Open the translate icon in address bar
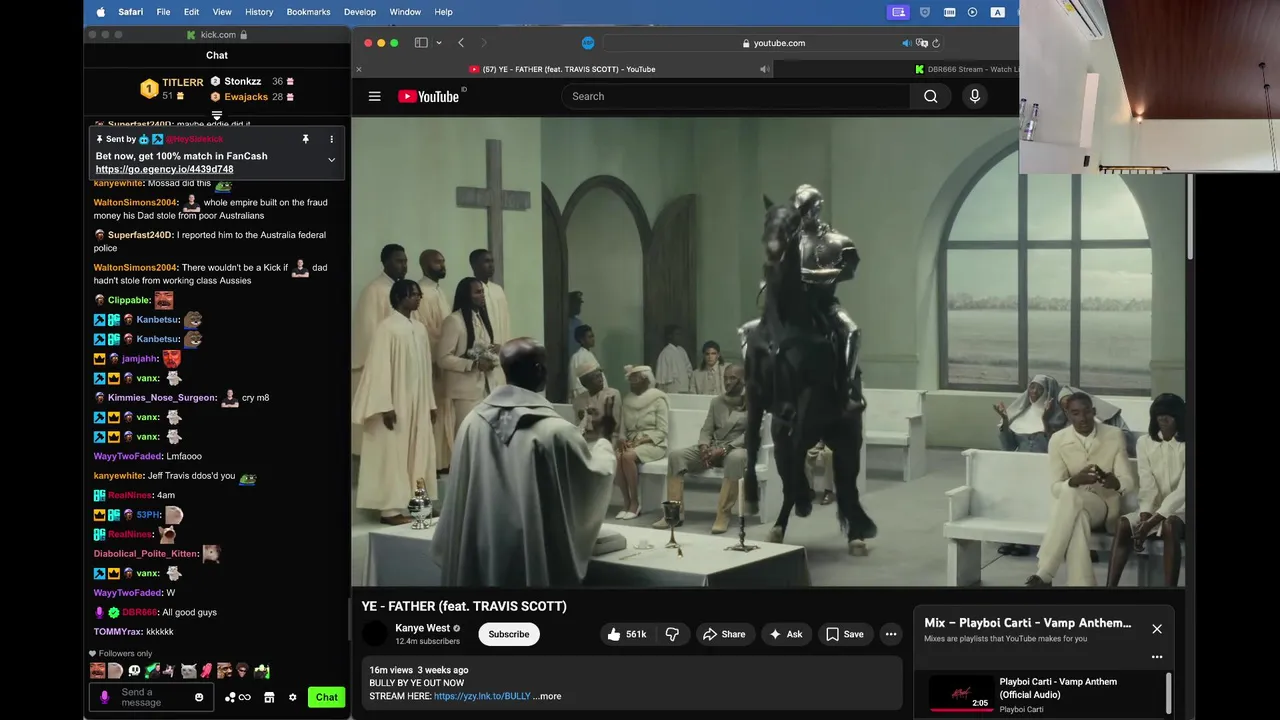Viewport: 1280px width, 720px height. (921, 43)
